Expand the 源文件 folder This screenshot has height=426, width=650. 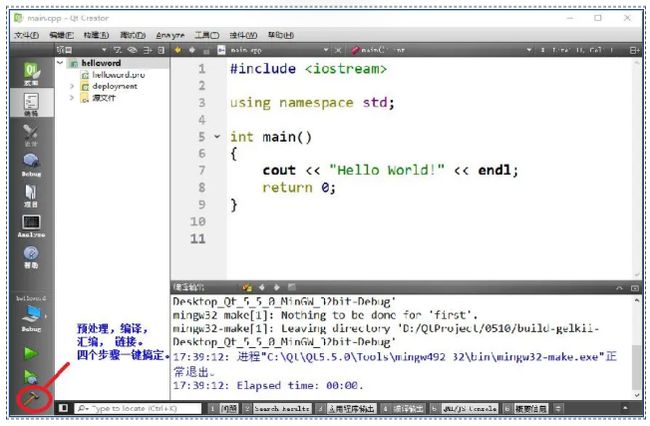[x=72, y=98]
